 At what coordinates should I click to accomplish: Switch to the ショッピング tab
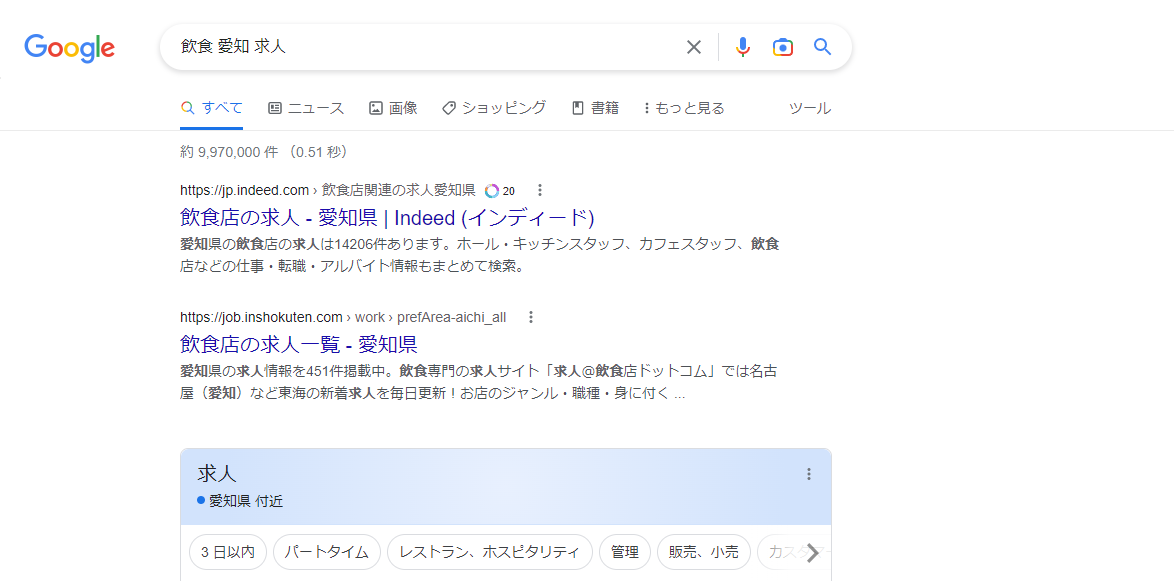click(494, 109)
